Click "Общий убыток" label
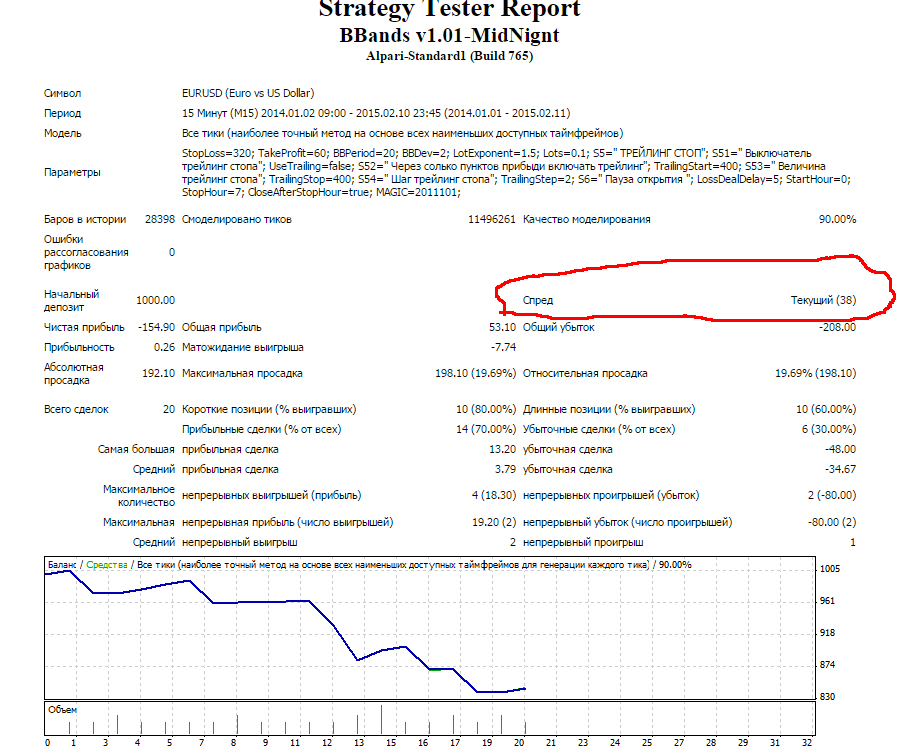The image size is (898, 754). (558, 327)
